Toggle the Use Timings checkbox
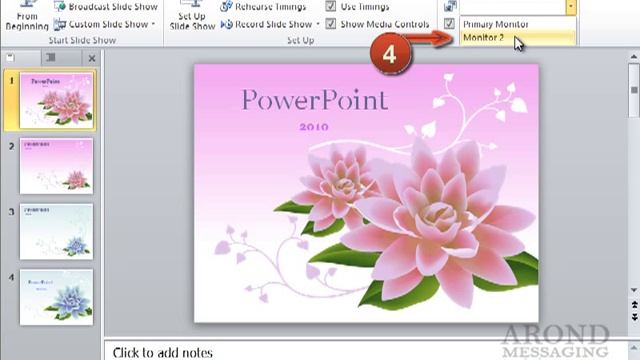Image resolution: width=640 pixels, height=360 pixels. point(331,6)
